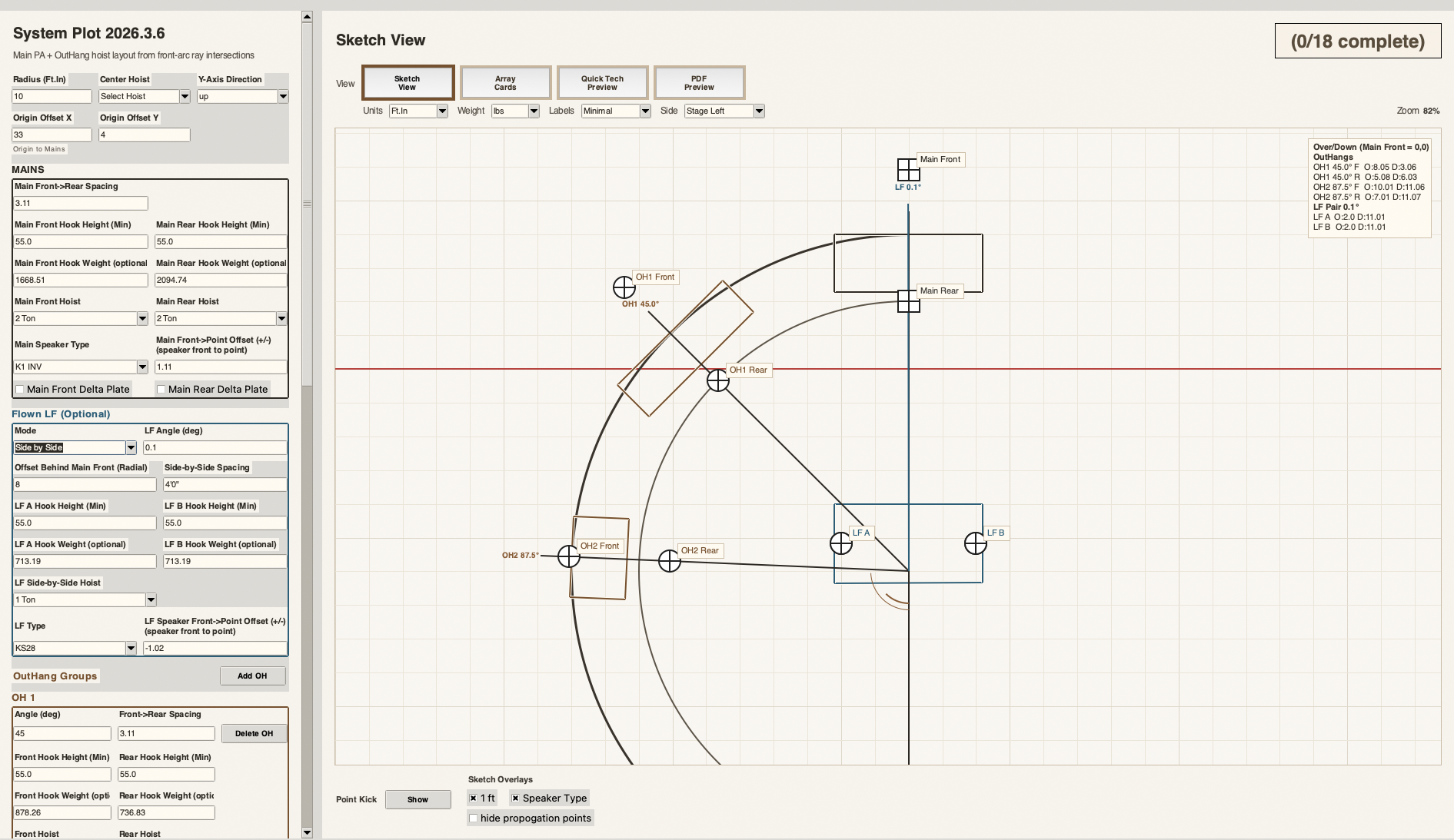Click the Point Kick Show button
This screenshot has height=840, width=1454.
418,799
